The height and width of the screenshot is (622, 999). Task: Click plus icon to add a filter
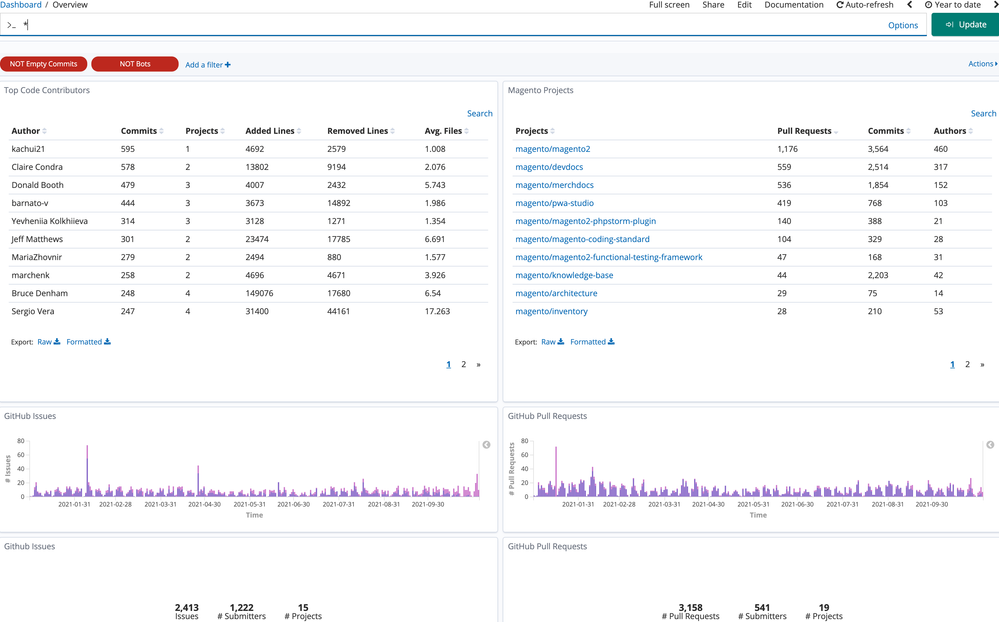228,65
